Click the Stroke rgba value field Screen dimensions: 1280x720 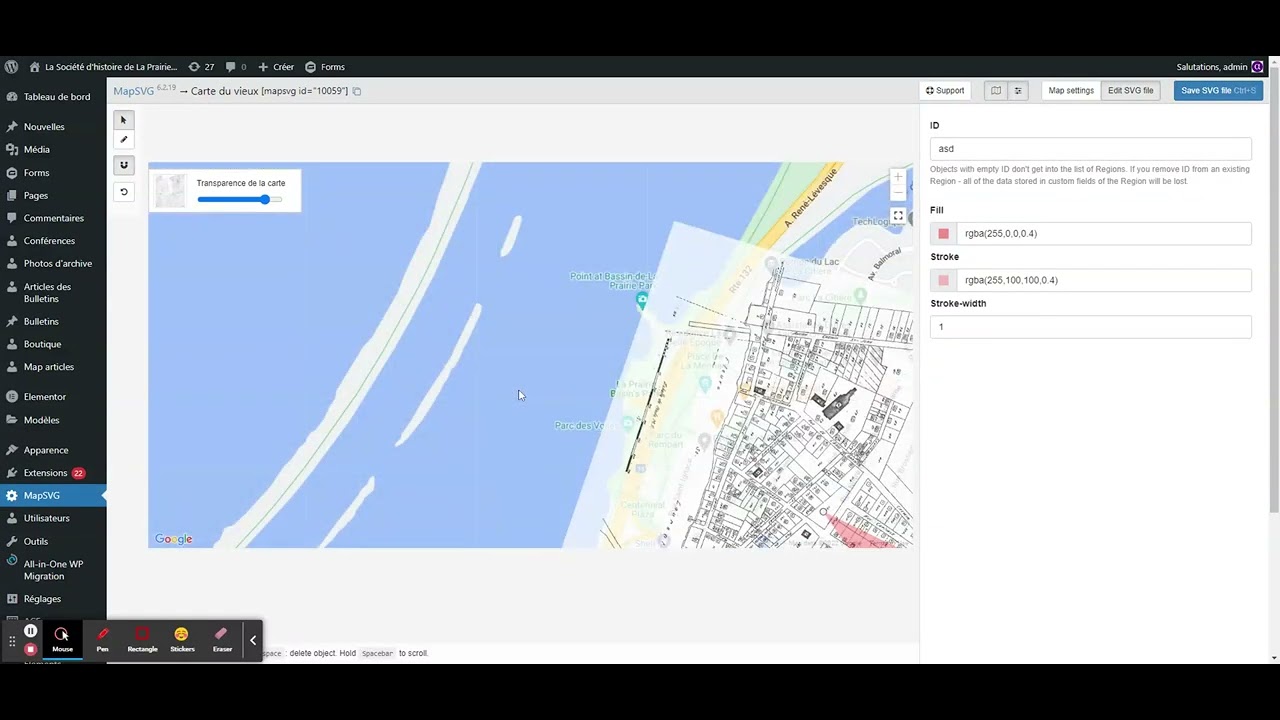[1104, 281]
